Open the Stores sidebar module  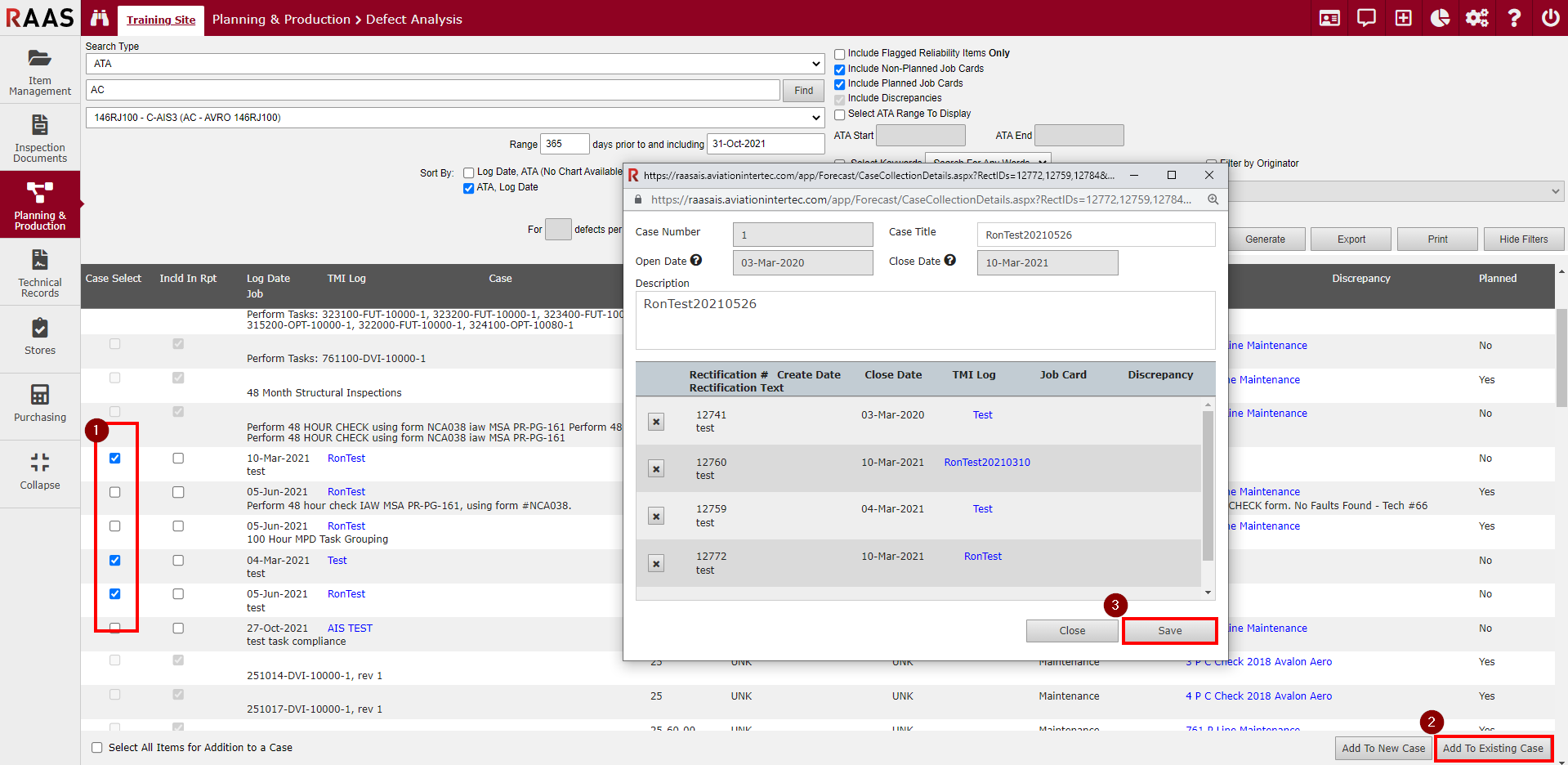pyautogui.click(x=40, y=338)
